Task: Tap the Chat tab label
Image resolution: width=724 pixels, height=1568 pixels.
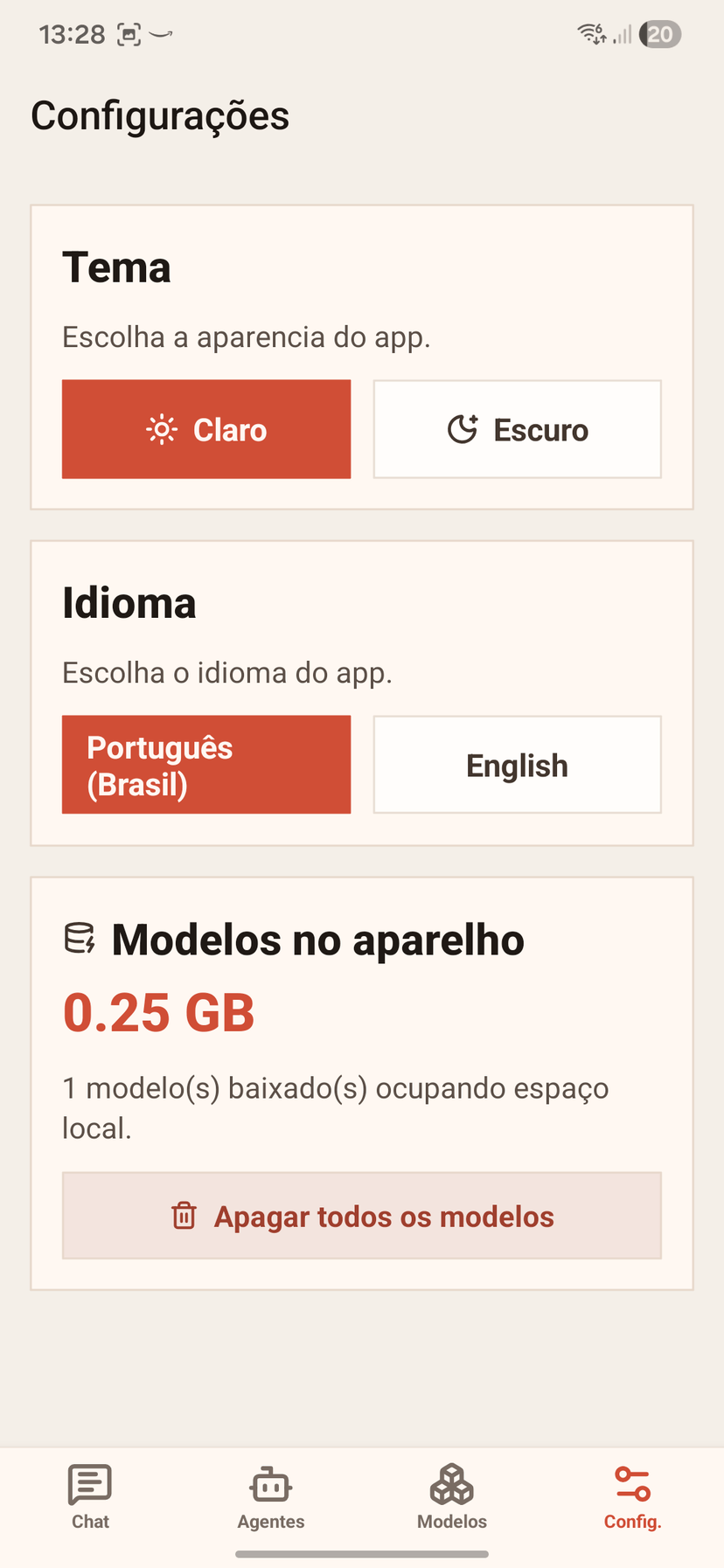Action: pos(90,1522)
